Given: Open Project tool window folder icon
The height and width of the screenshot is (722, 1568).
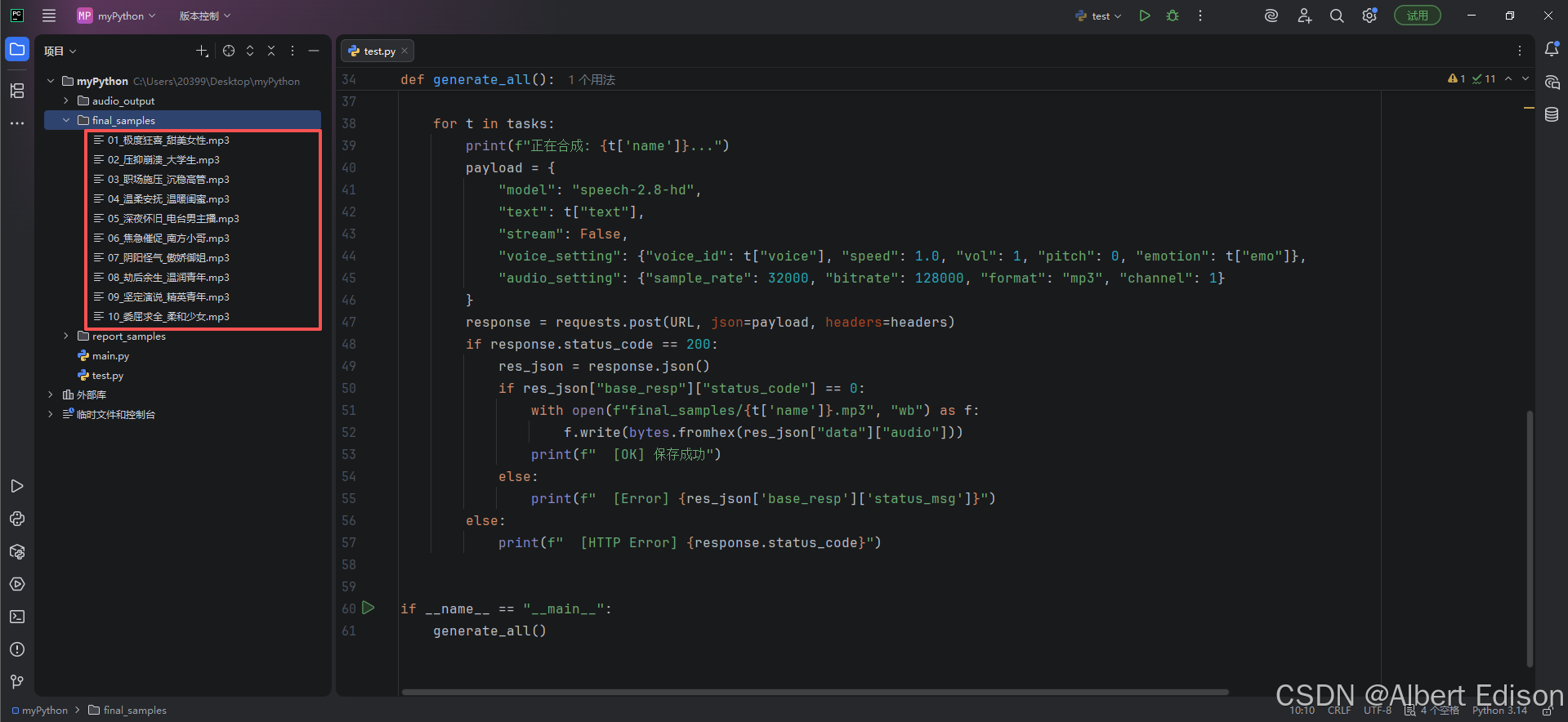Looking at the screenshot, I should [x=16, y=49].
